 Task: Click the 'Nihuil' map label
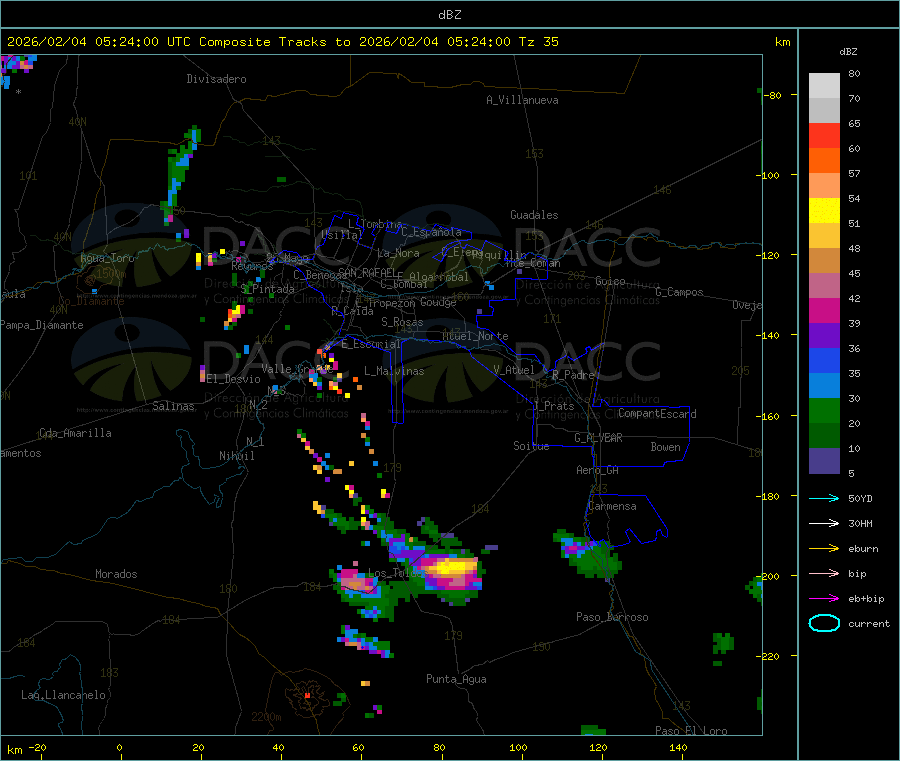point(236,456)
